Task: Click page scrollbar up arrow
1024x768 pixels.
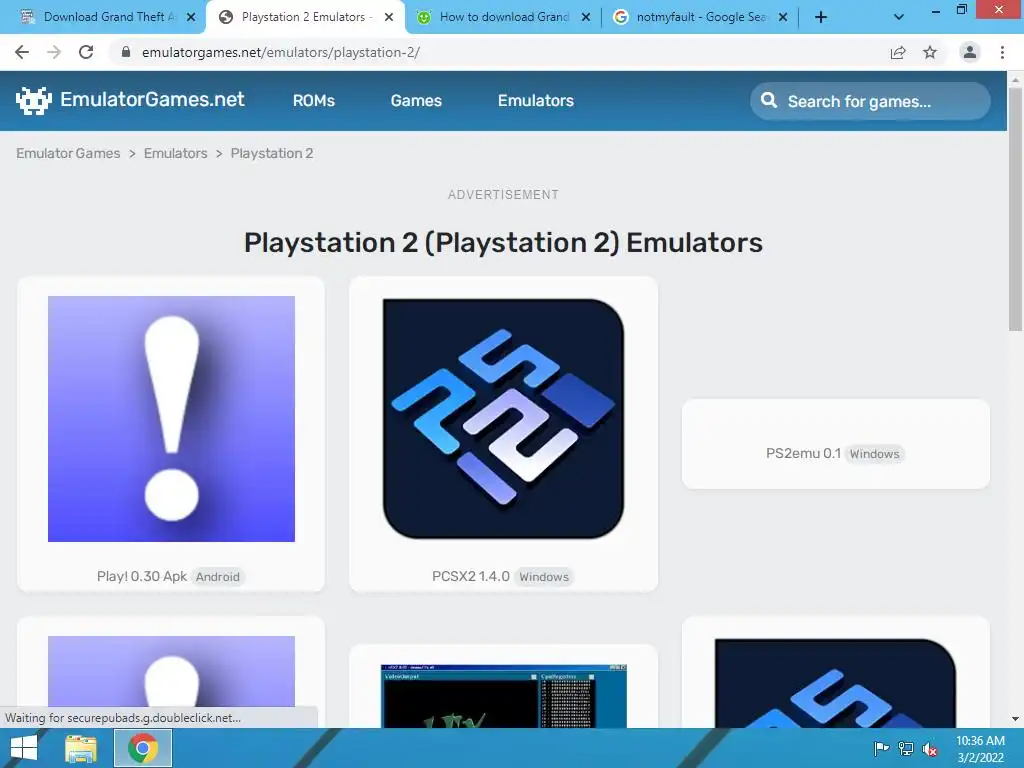Action: click(1015, 80)
